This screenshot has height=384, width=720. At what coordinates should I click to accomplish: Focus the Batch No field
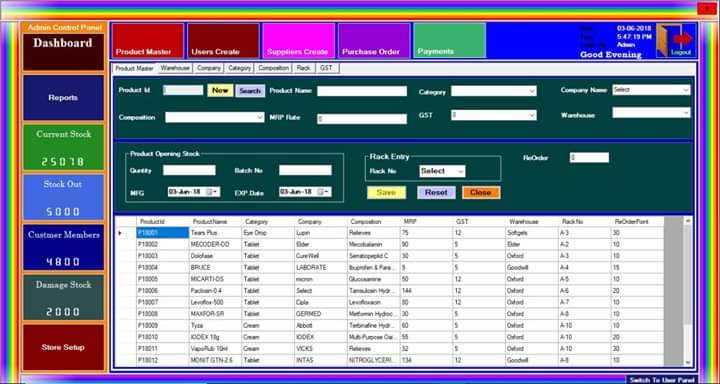[x=305, y=170]
